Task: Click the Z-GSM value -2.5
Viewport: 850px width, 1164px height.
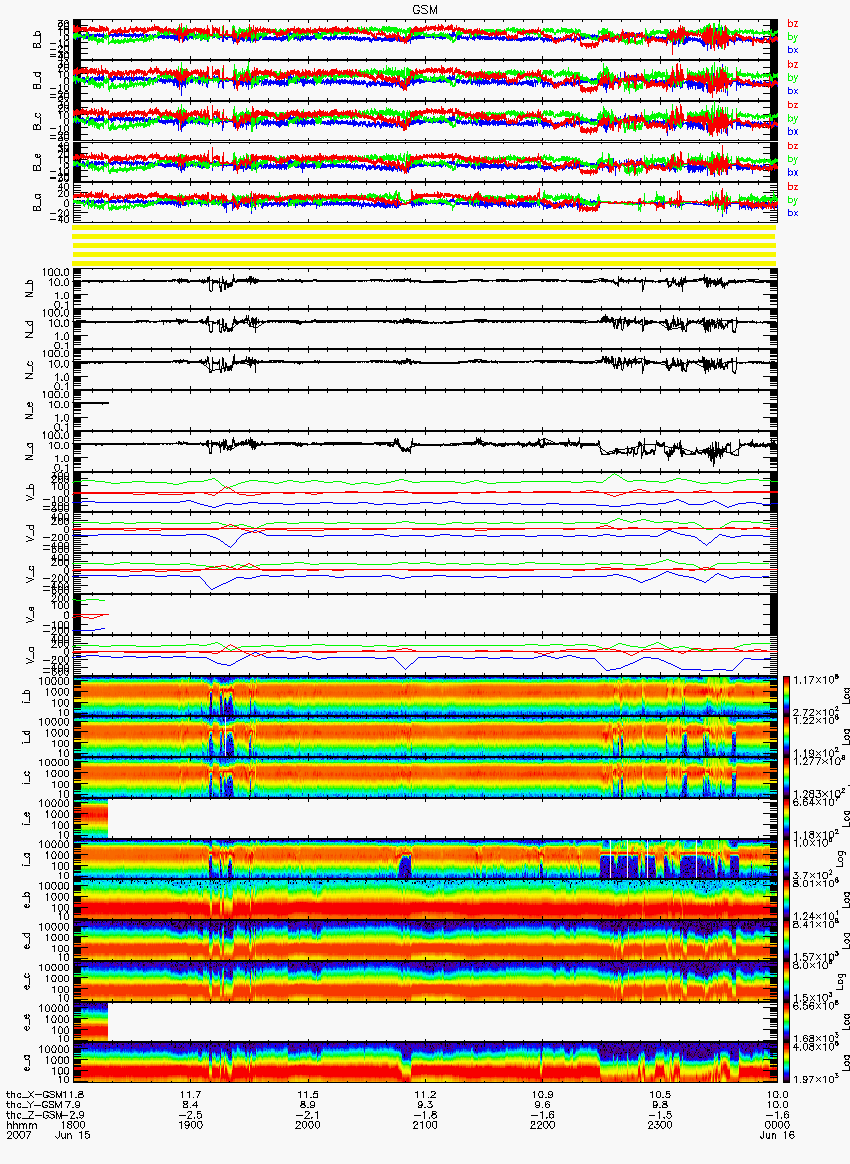Action: click(190, 1115)
